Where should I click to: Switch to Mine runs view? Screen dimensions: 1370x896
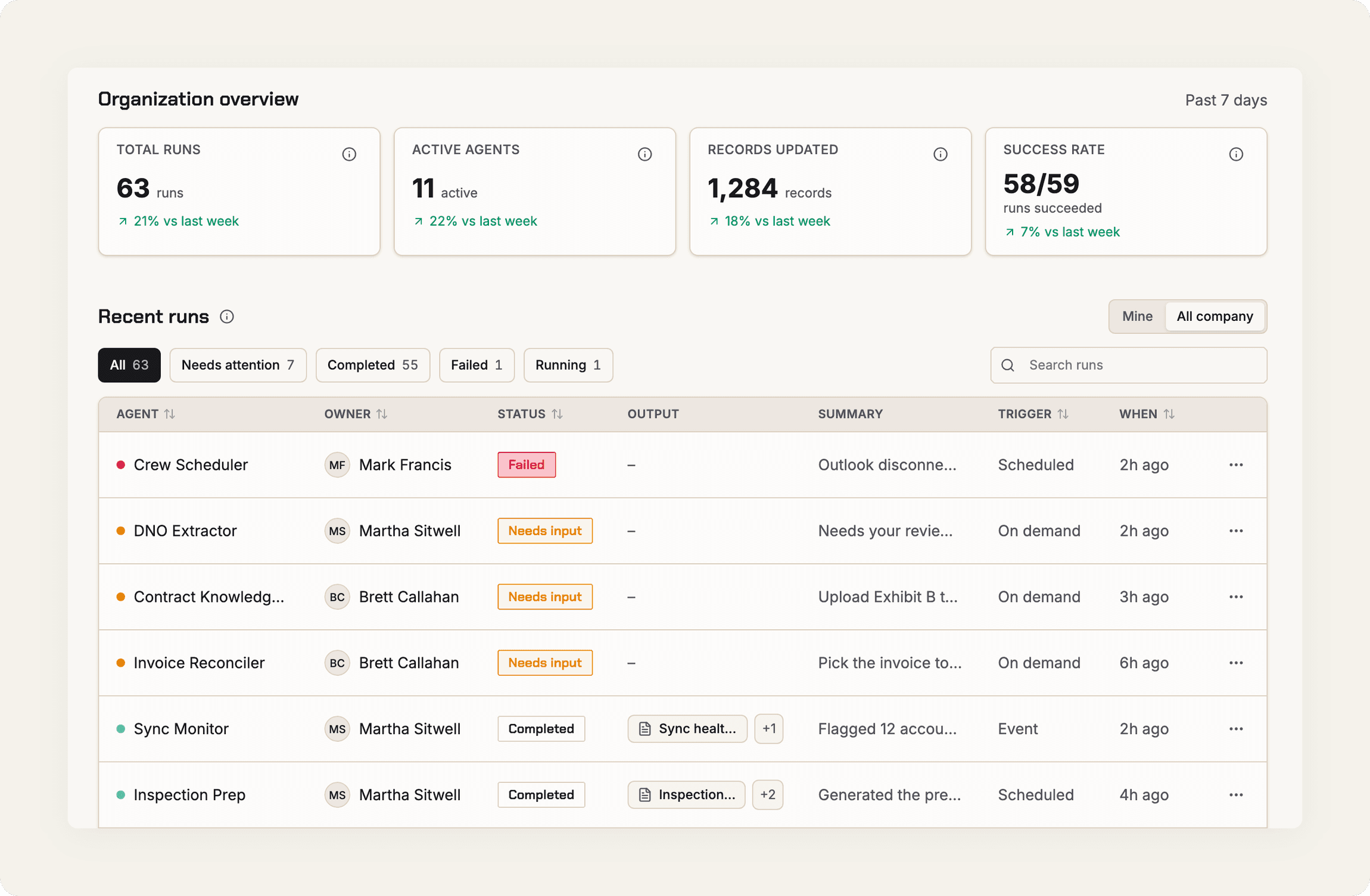[x=1137, y=316]
